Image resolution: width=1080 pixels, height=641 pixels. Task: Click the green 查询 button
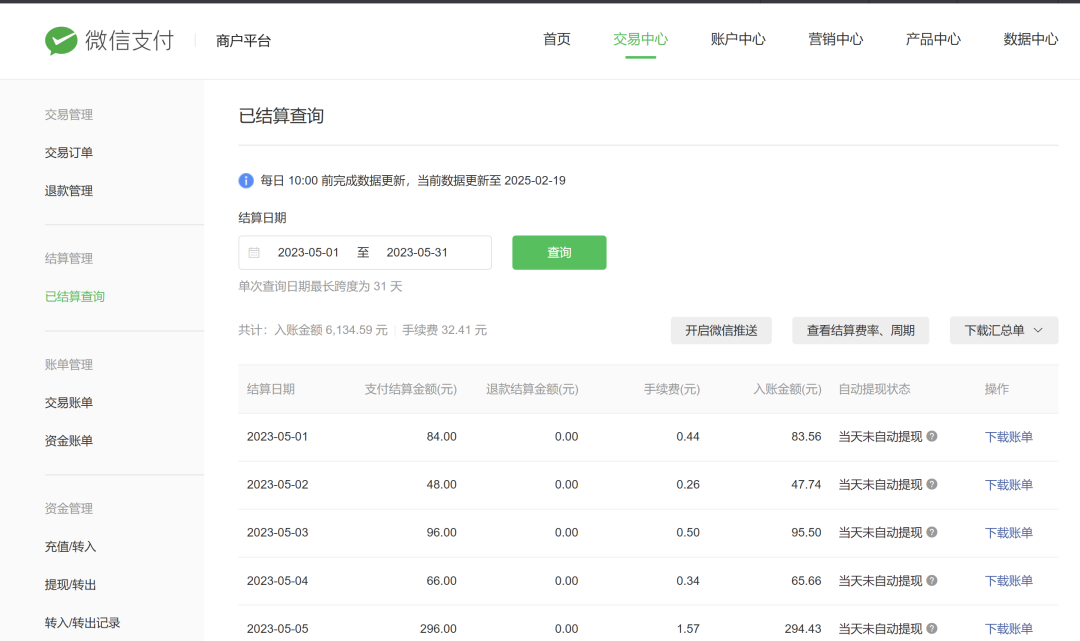558,252
